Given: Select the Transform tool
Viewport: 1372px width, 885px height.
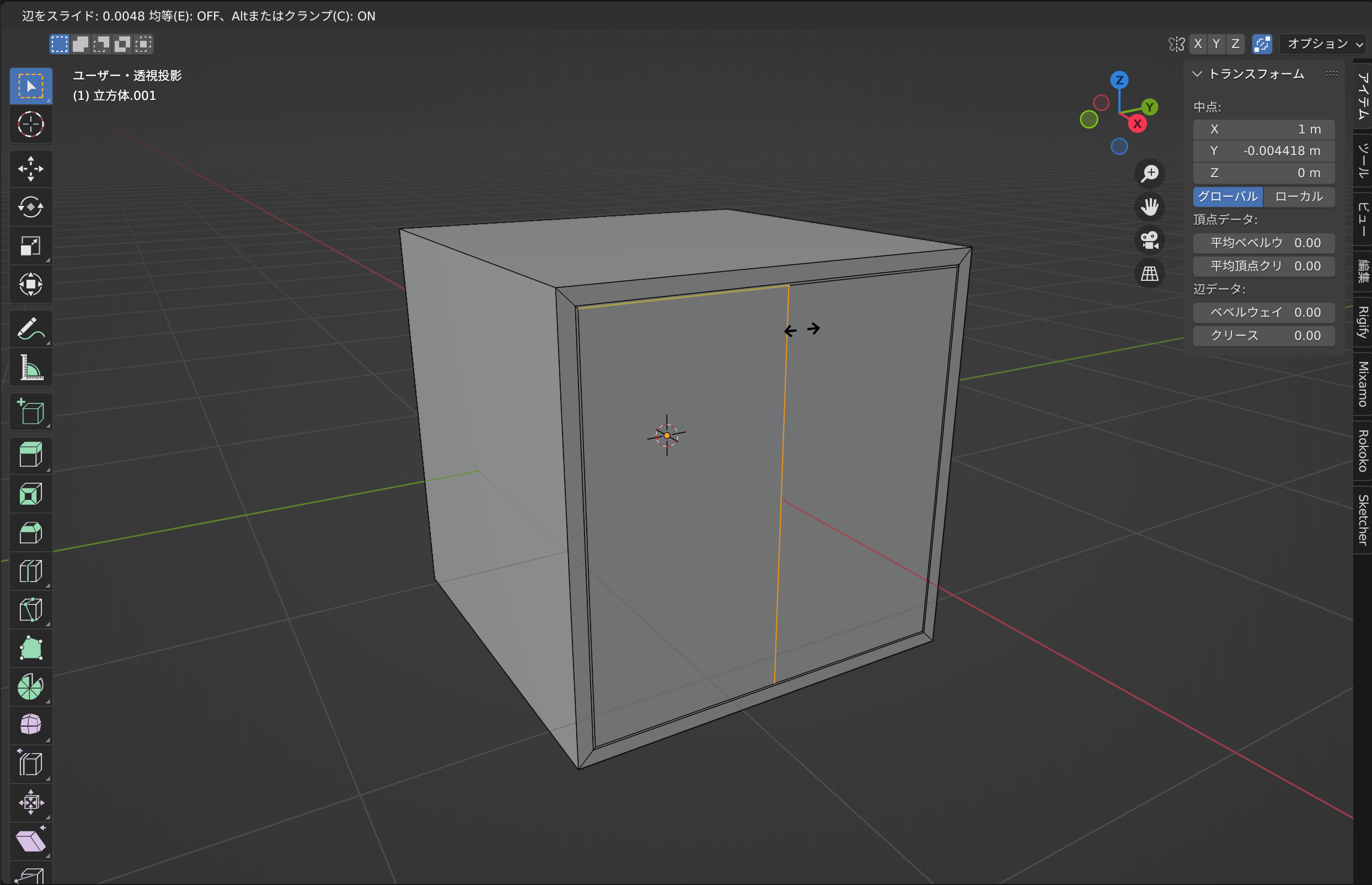Looking at the screenshot, I should tap(31, 284).
